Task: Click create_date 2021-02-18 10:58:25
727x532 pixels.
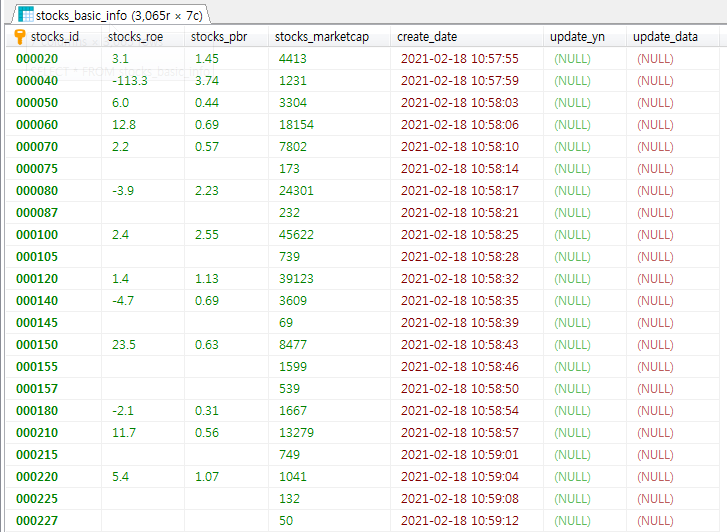Action: point(459,235)
